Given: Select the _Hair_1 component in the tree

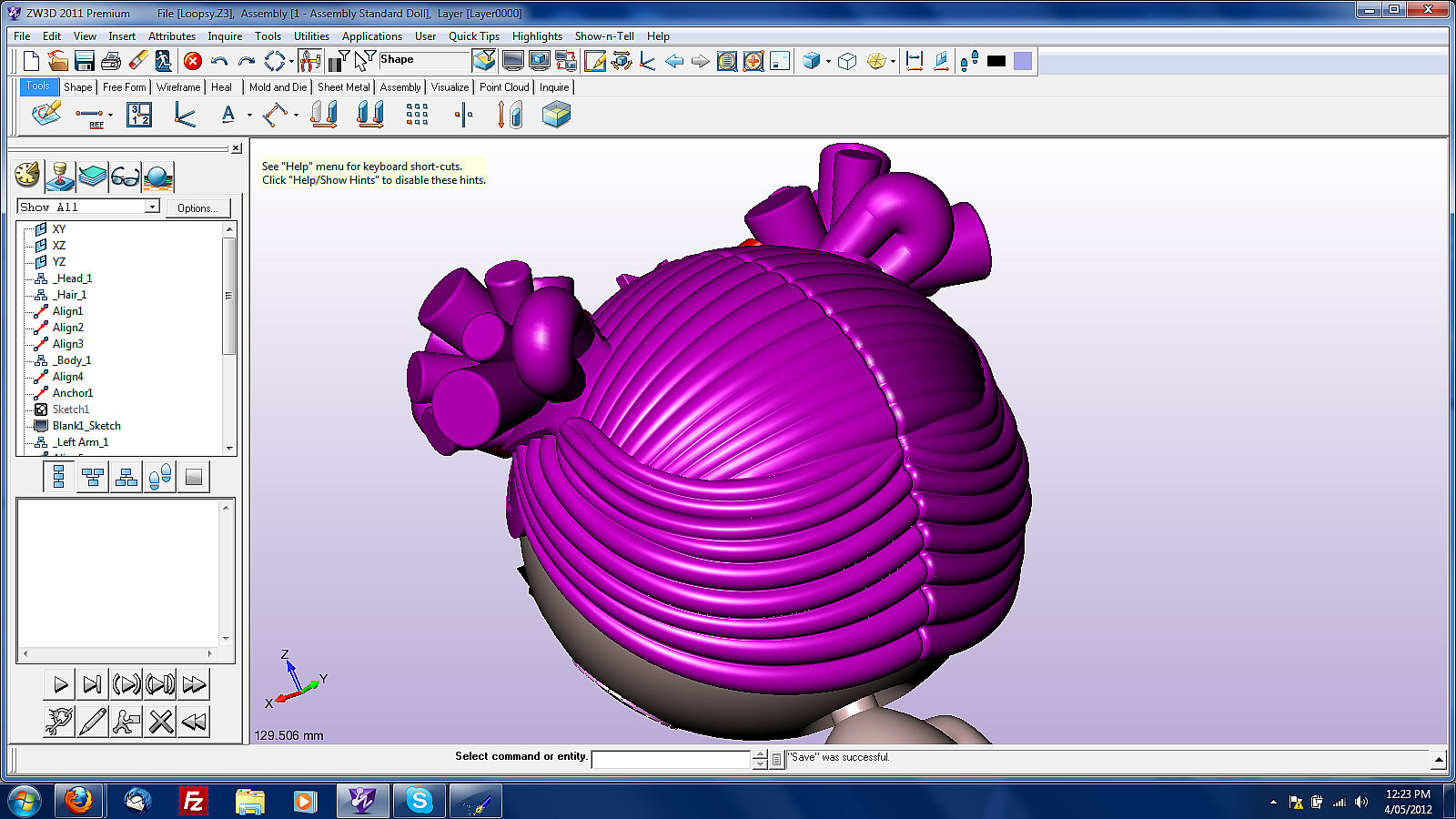Looking at the screenshot, I should (69, 295).
